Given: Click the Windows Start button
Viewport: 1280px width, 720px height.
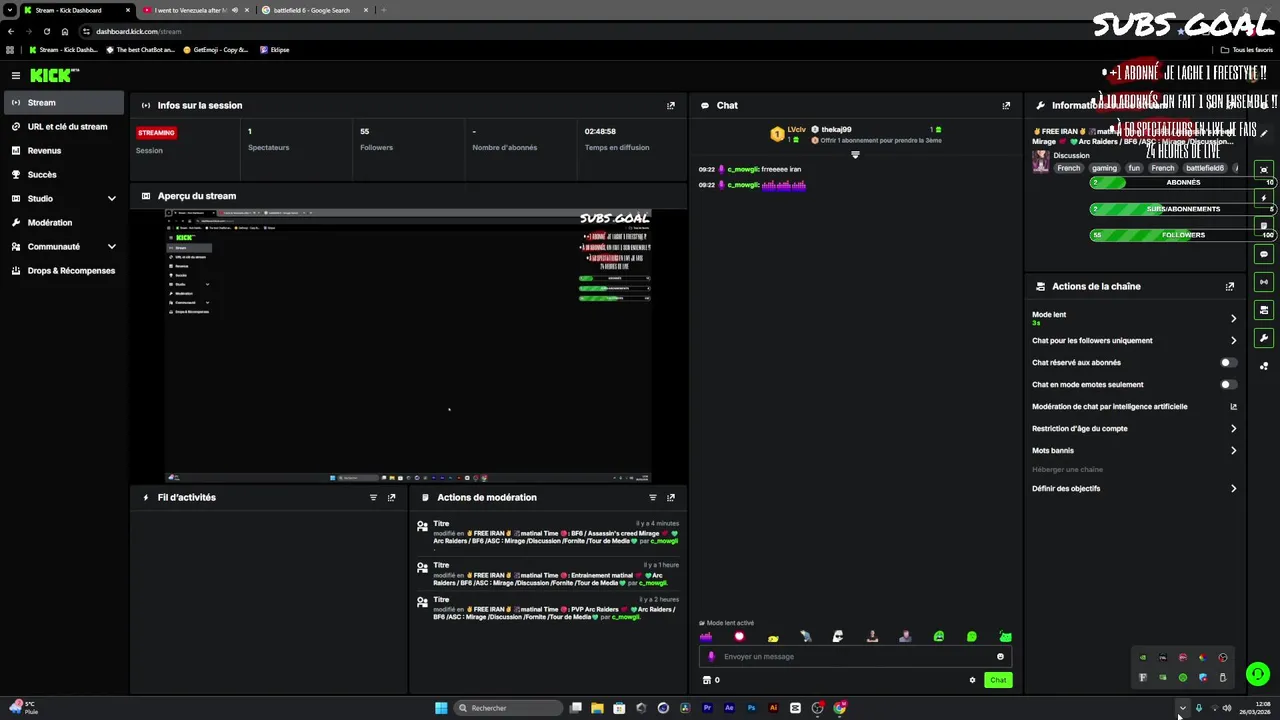Looking at the screenshot, I should tap(441, 708).
